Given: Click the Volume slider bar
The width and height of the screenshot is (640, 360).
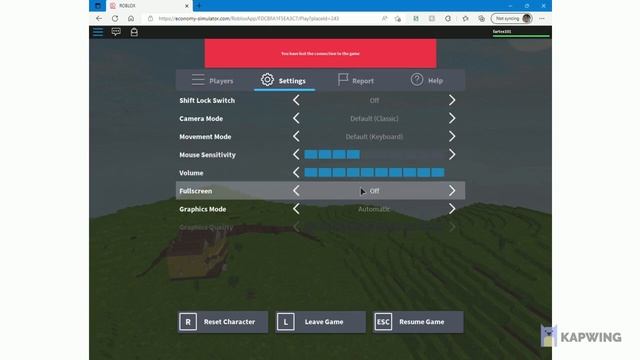Looking at the screenshot, I should pos(374,173).
